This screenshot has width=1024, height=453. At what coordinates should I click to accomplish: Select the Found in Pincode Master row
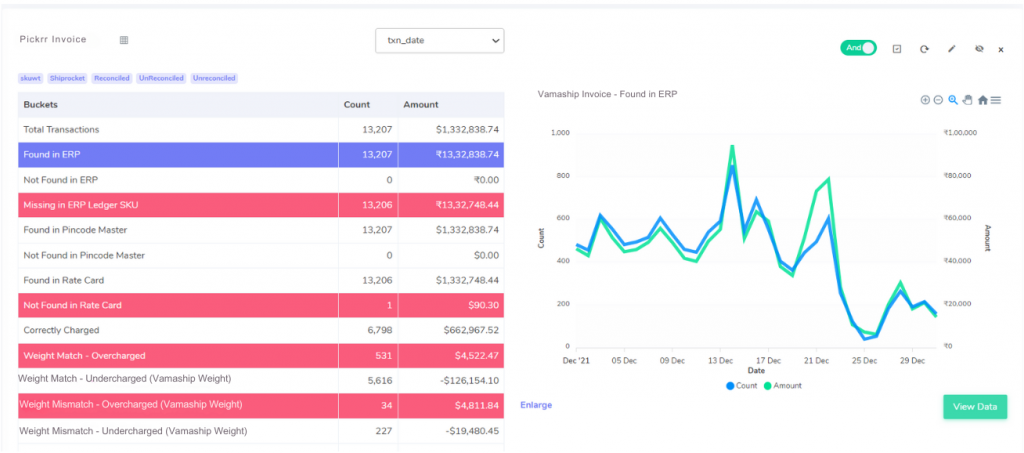(x=261, y=230)
